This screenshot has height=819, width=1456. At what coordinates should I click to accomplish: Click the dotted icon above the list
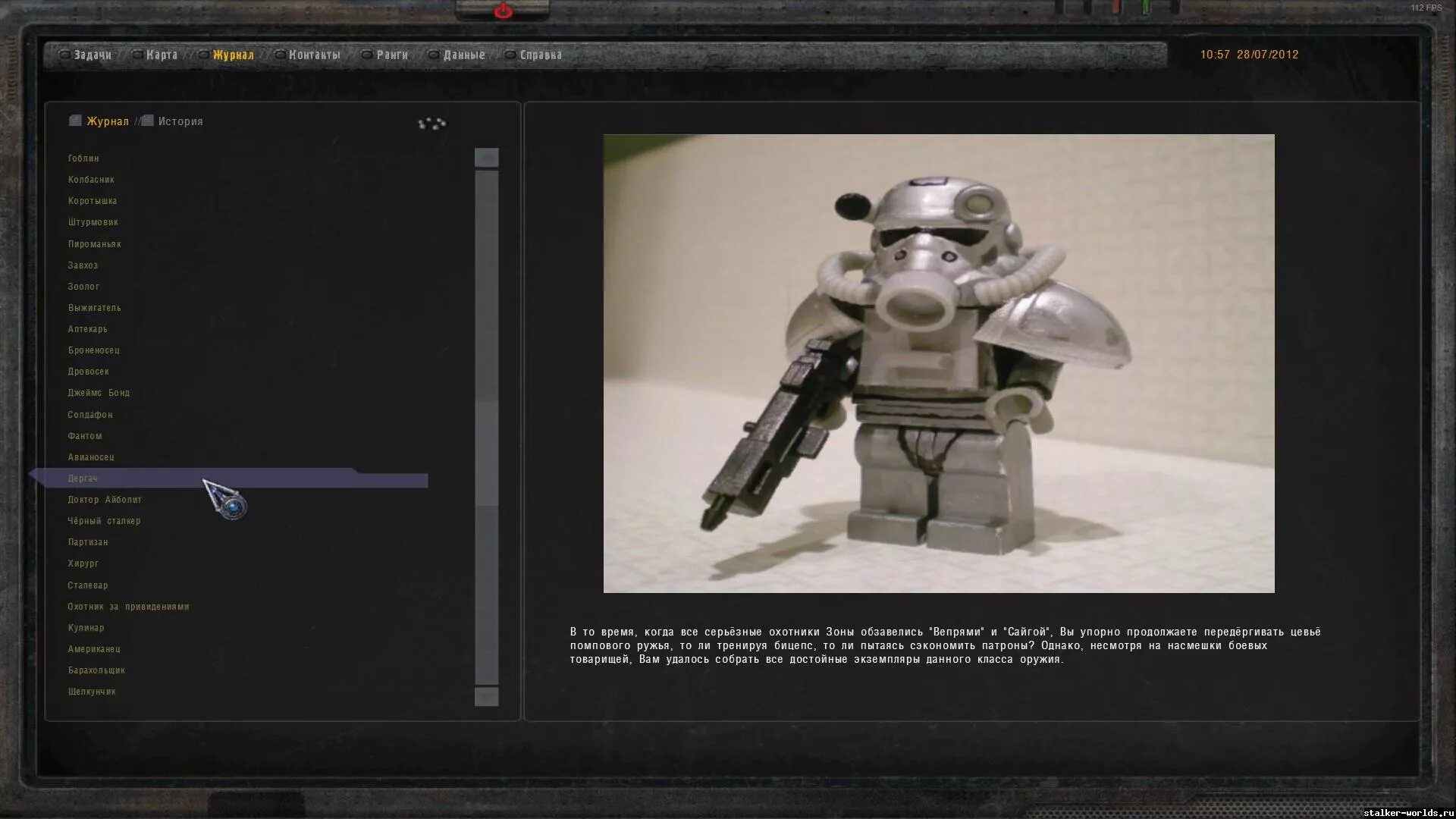coord(432,123)
